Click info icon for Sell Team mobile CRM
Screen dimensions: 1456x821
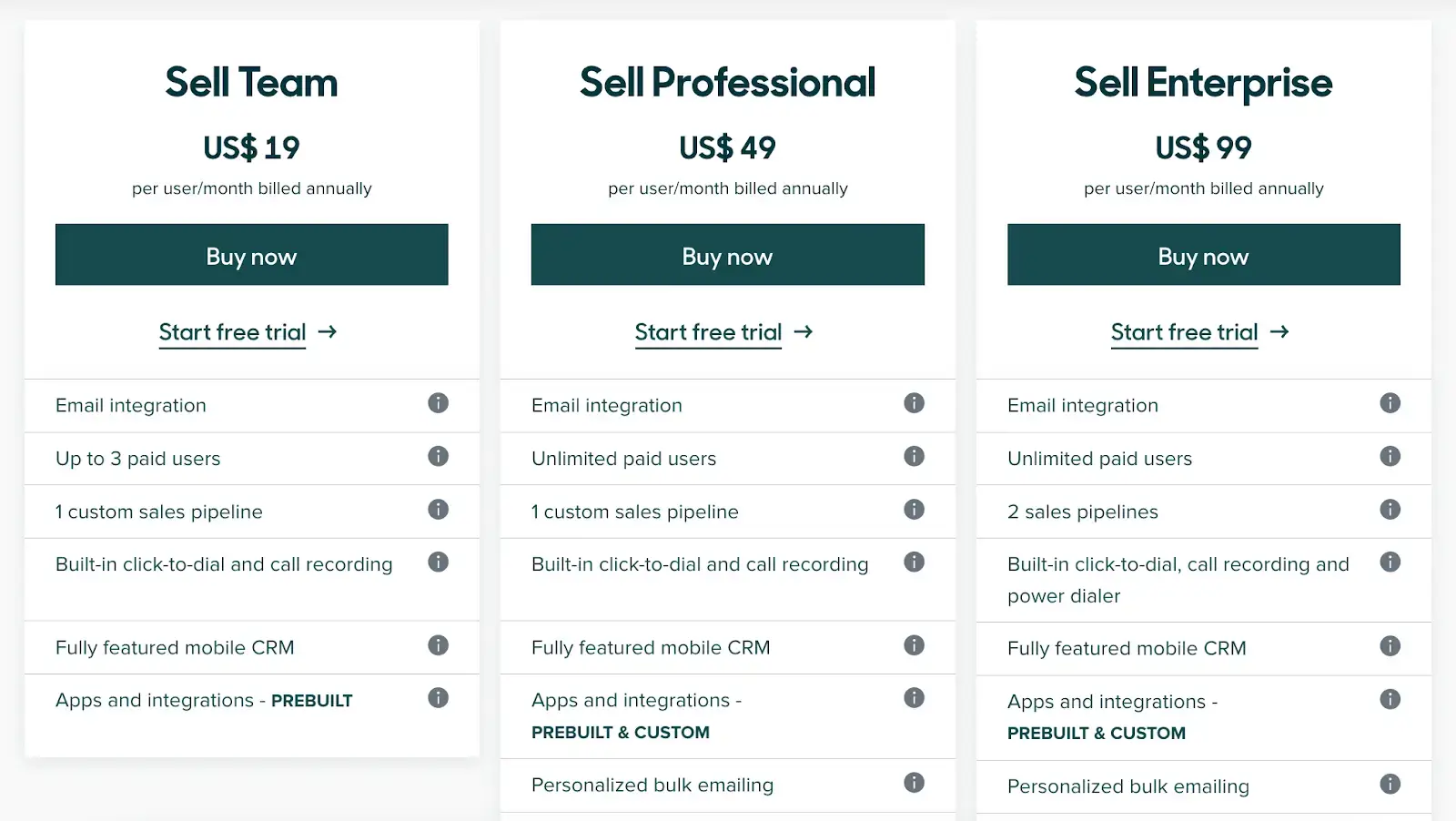(438, 645)
